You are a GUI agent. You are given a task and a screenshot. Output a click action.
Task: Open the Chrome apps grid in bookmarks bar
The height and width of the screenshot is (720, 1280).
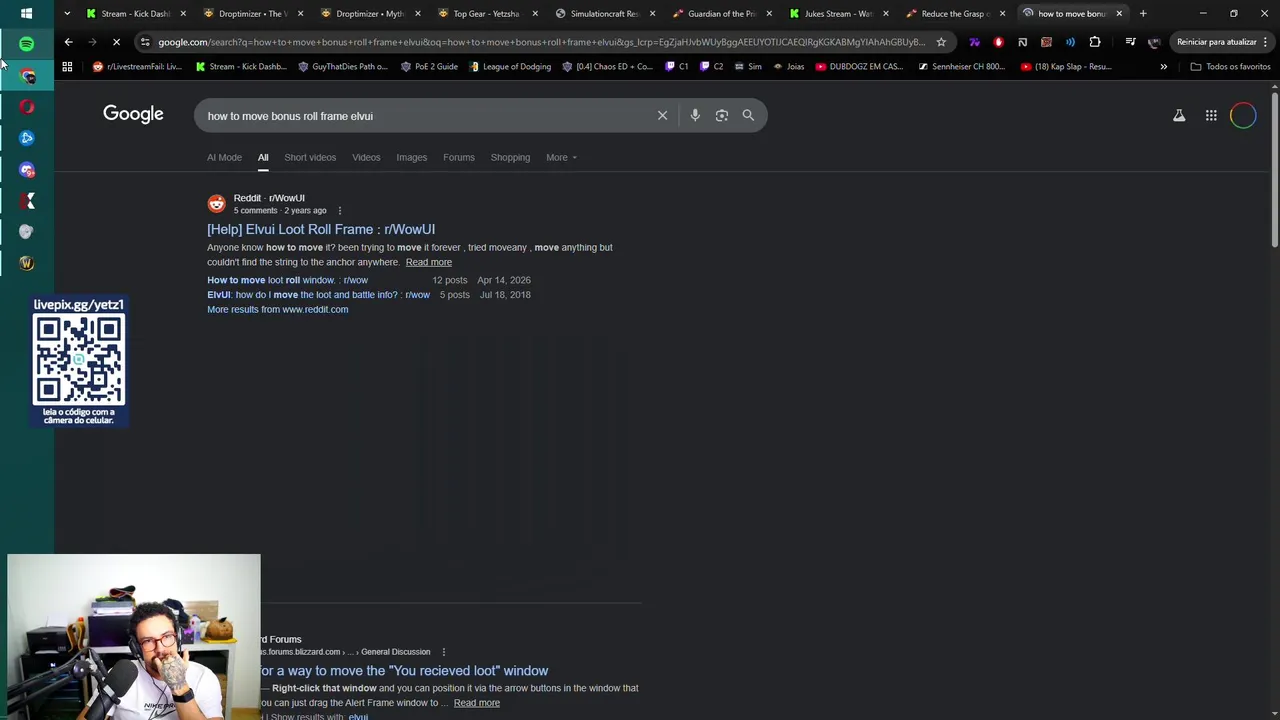[x=67, y=66]
